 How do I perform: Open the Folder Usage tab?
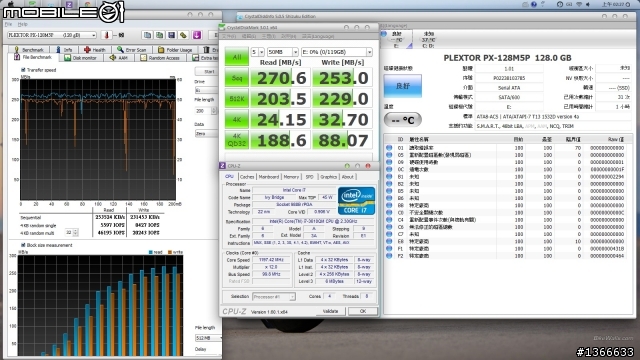(176, 50)
